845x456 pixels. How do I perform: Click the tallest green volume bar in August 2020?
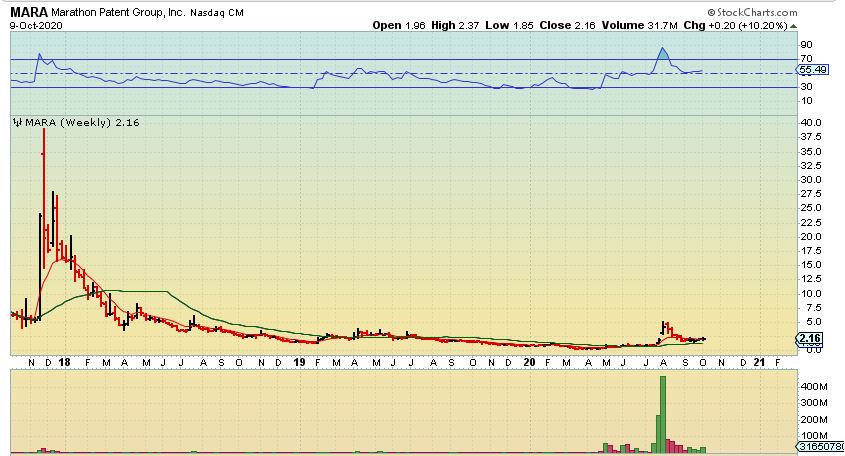[663, 414]
